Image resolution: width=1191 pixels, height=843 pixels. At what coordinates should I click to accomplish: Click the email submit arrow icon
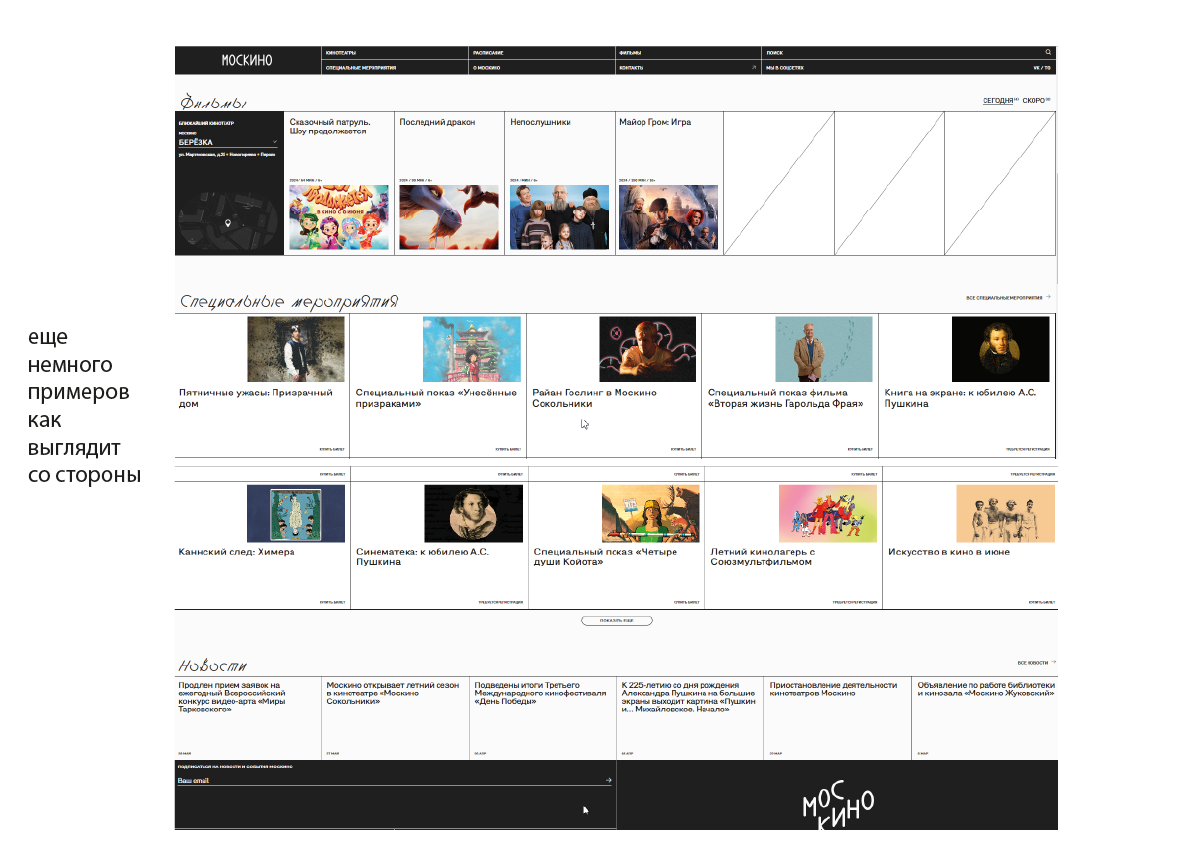pyautogui.click(x=608, y=780)
